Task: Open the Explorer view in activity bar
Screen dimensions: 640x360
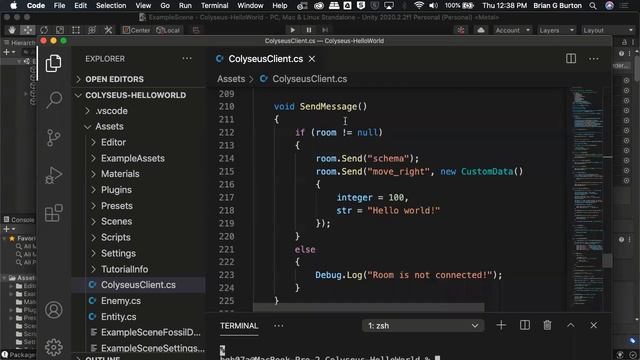Action: [53, 63]
